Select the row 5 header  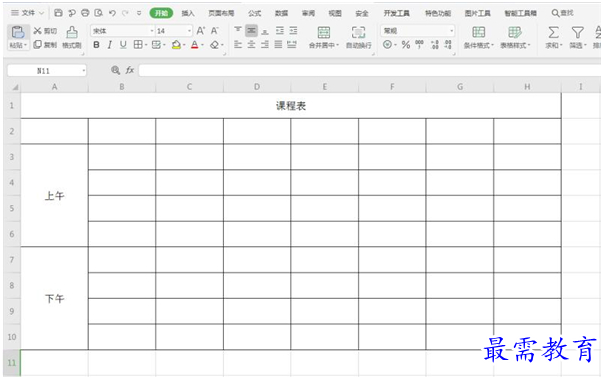[12, 208]
